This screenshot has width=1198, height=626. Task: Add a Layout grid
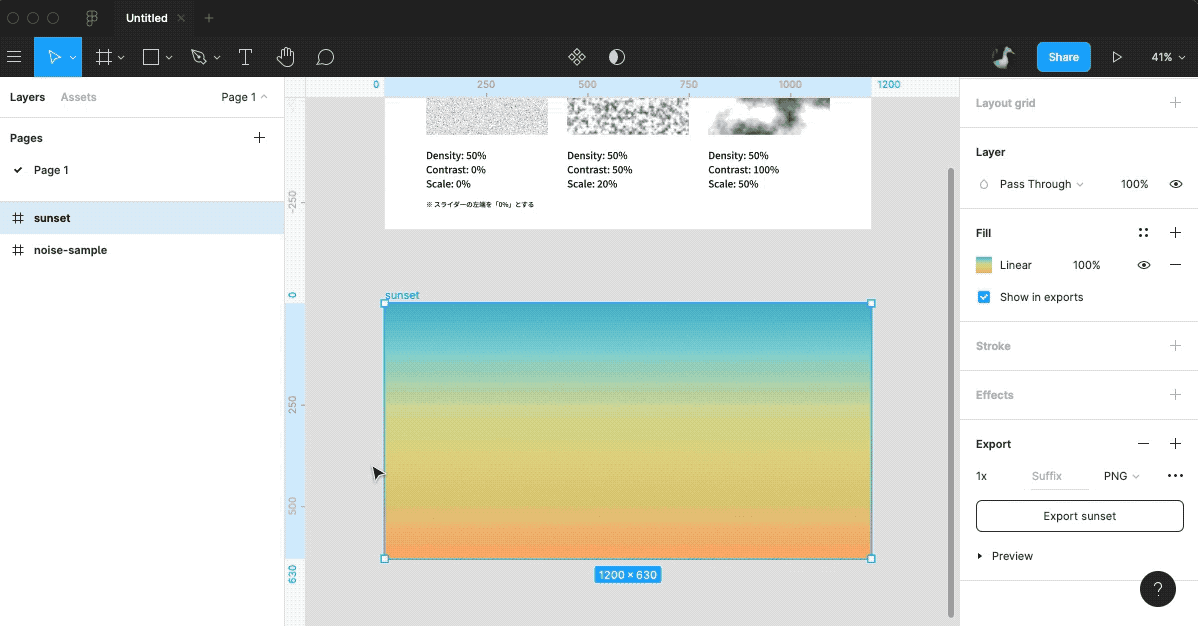(x=1175, y=102)
